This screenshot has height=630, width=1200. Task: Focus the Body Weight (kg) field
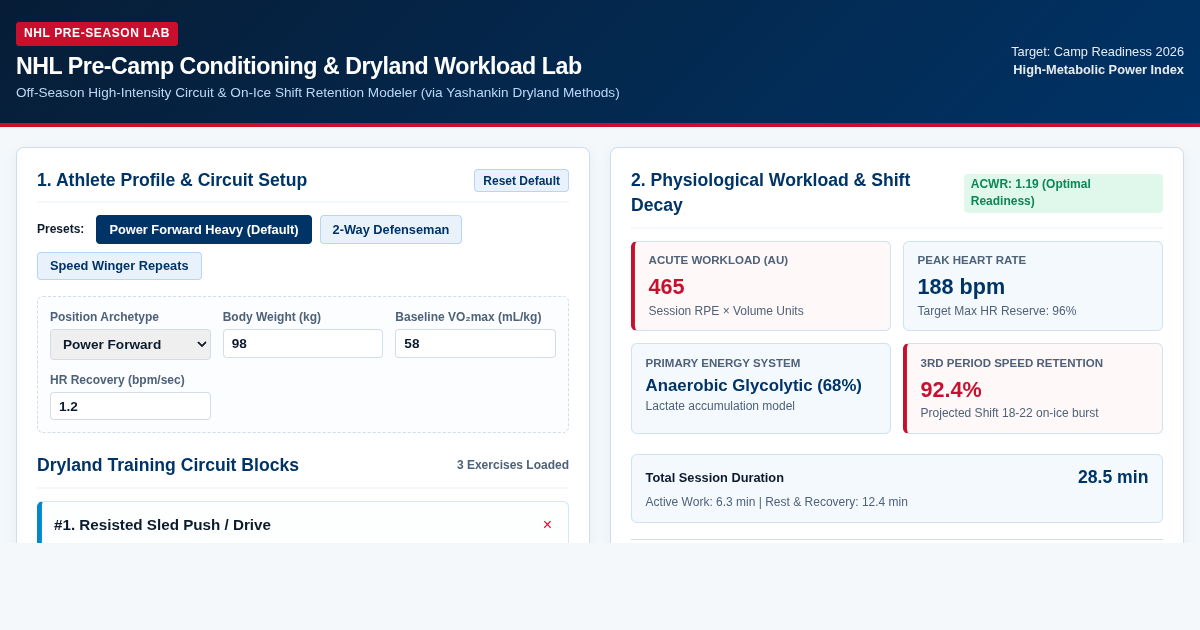click(303, 344)
